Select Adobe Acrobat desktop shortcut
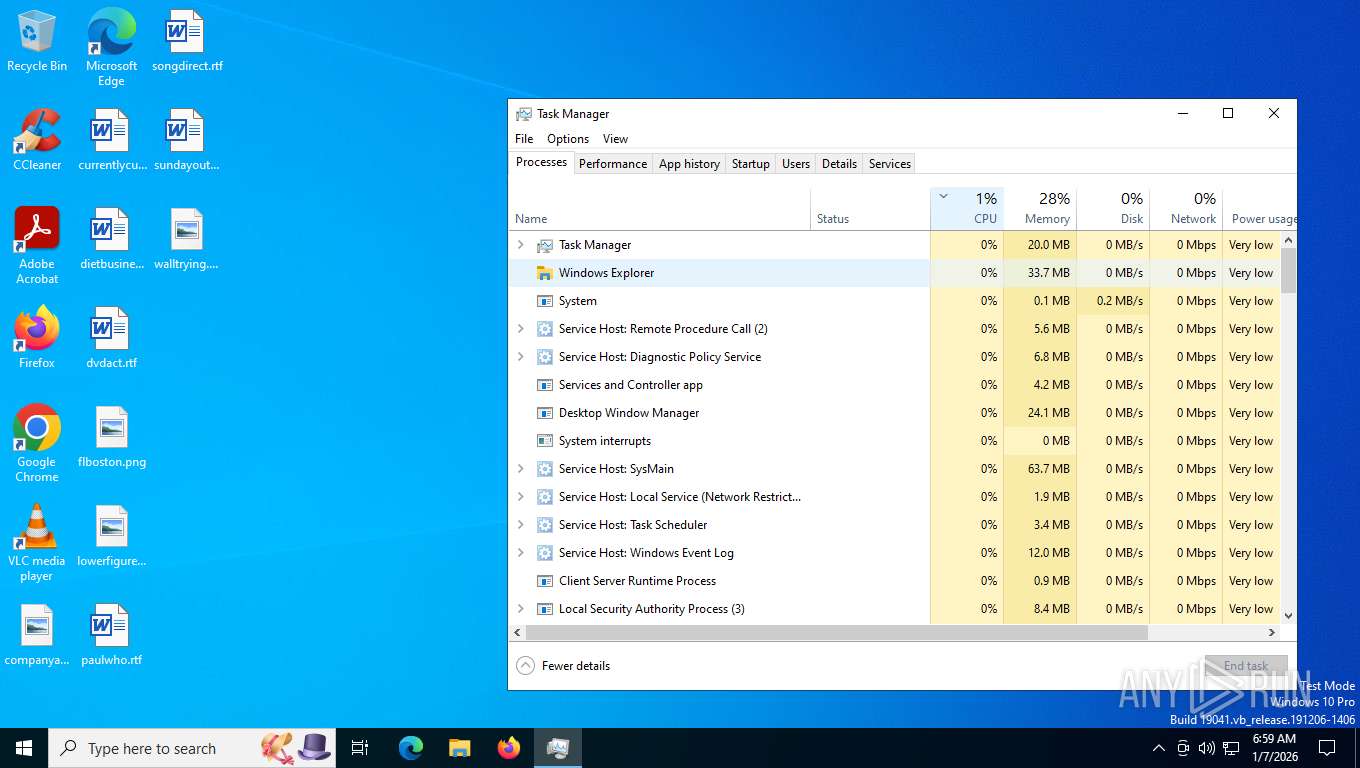The image size is (1360, 768). (37, 246)
